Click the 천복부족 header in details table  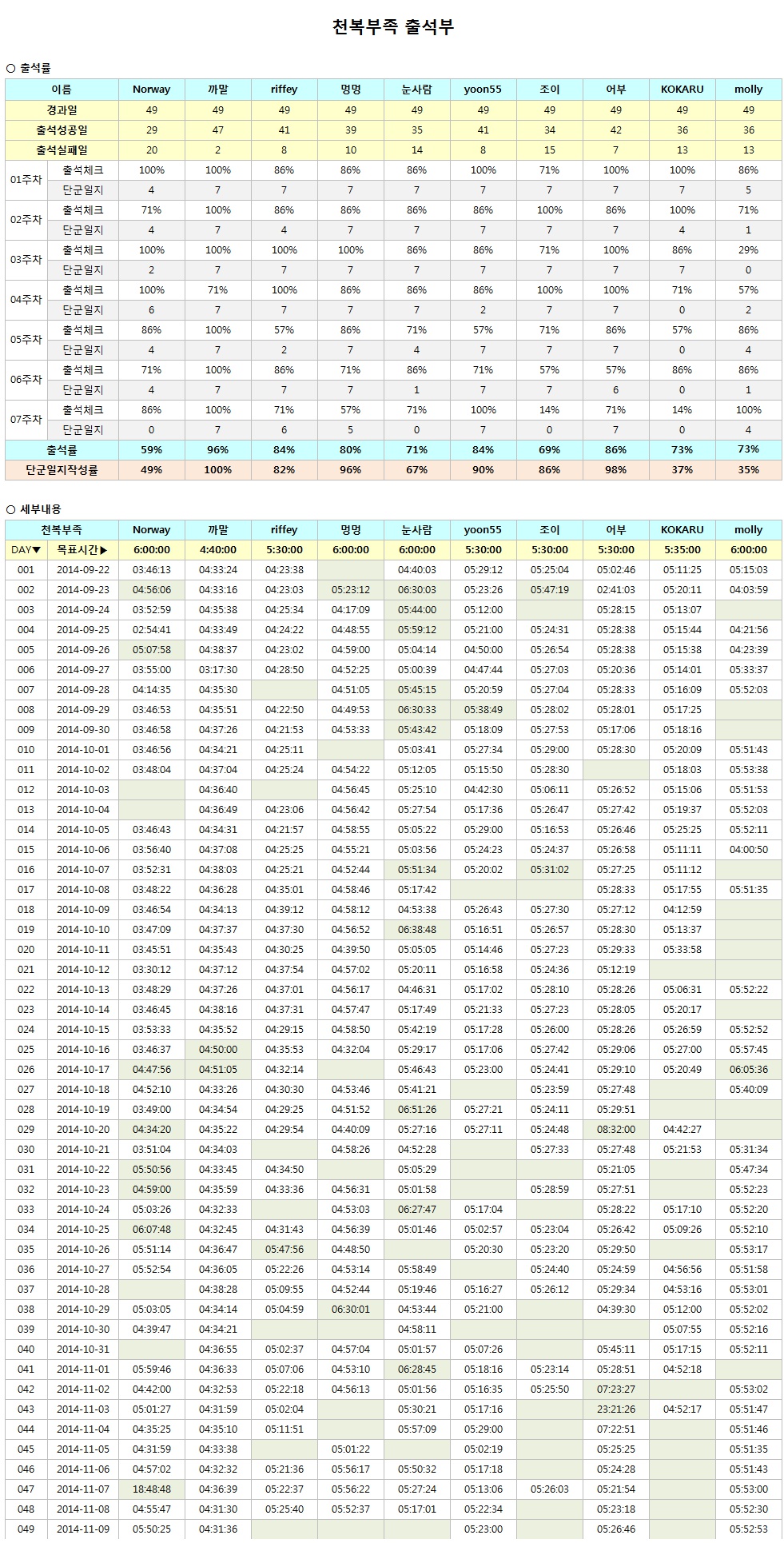click(62, 529)
